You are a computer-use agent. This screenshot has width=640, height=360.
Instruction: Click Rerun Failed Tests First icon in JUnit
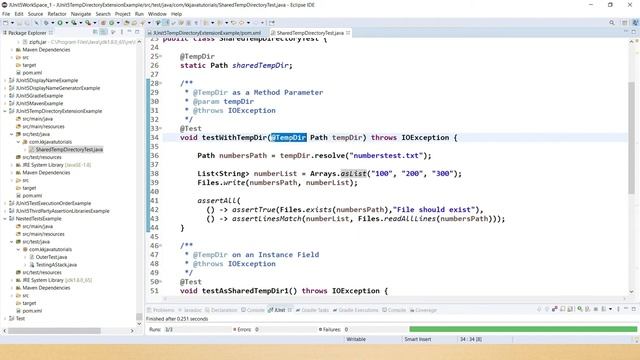pyautogui.click(x=587, y=309)
